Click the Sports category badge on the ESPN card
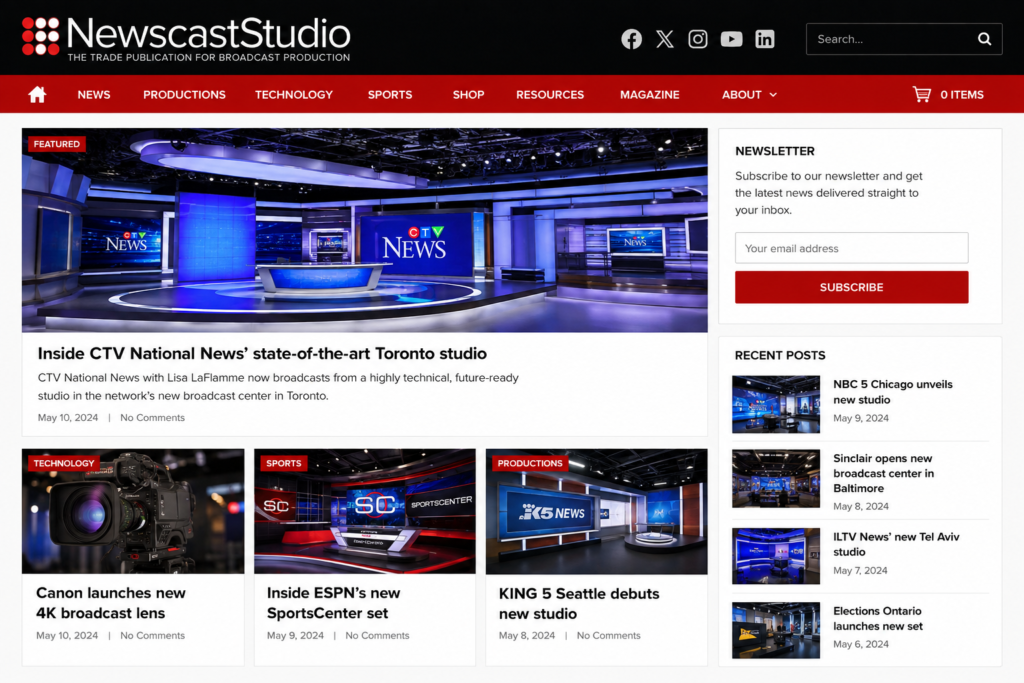Screen dimensions: 1024x683 (x=283, y=463)
